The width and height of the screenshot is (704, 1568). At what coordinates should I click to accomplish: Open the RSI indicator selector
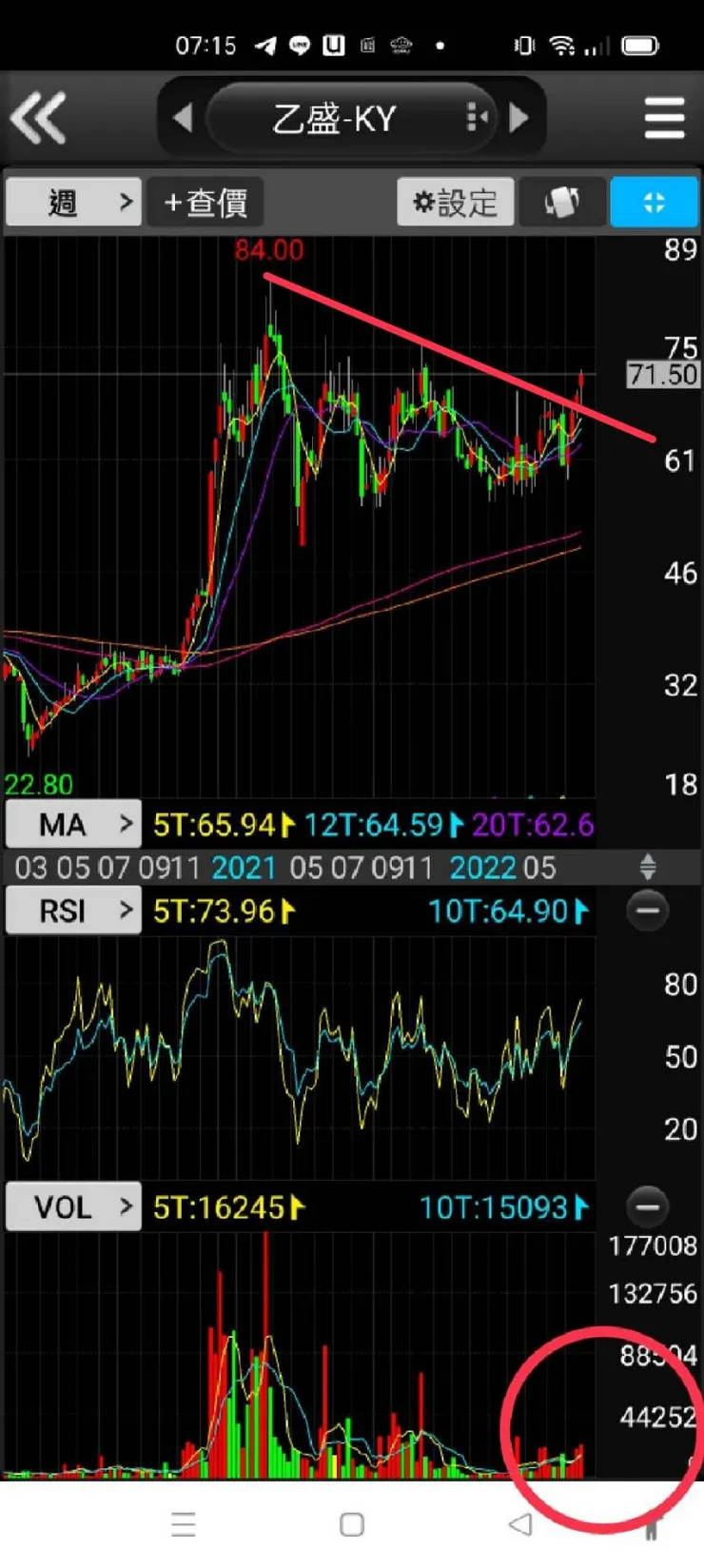pos(73,911)
